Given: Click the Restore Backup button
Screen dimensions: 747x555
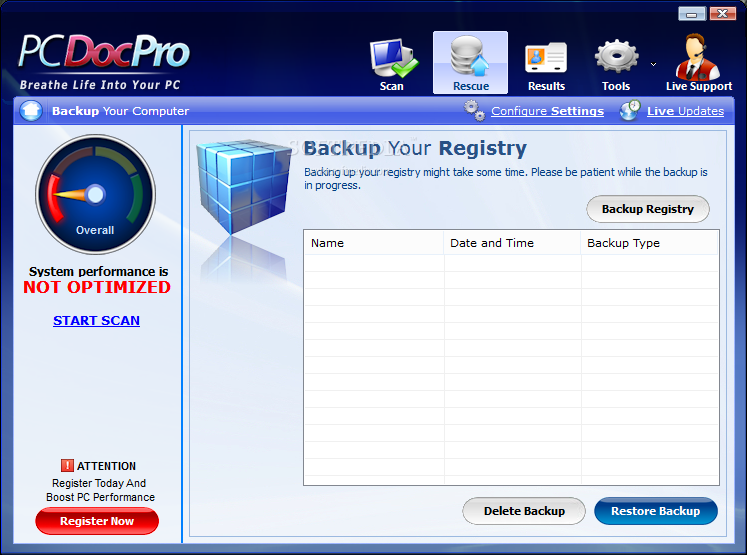Looking at the screenshot, I should pos(656,511).
